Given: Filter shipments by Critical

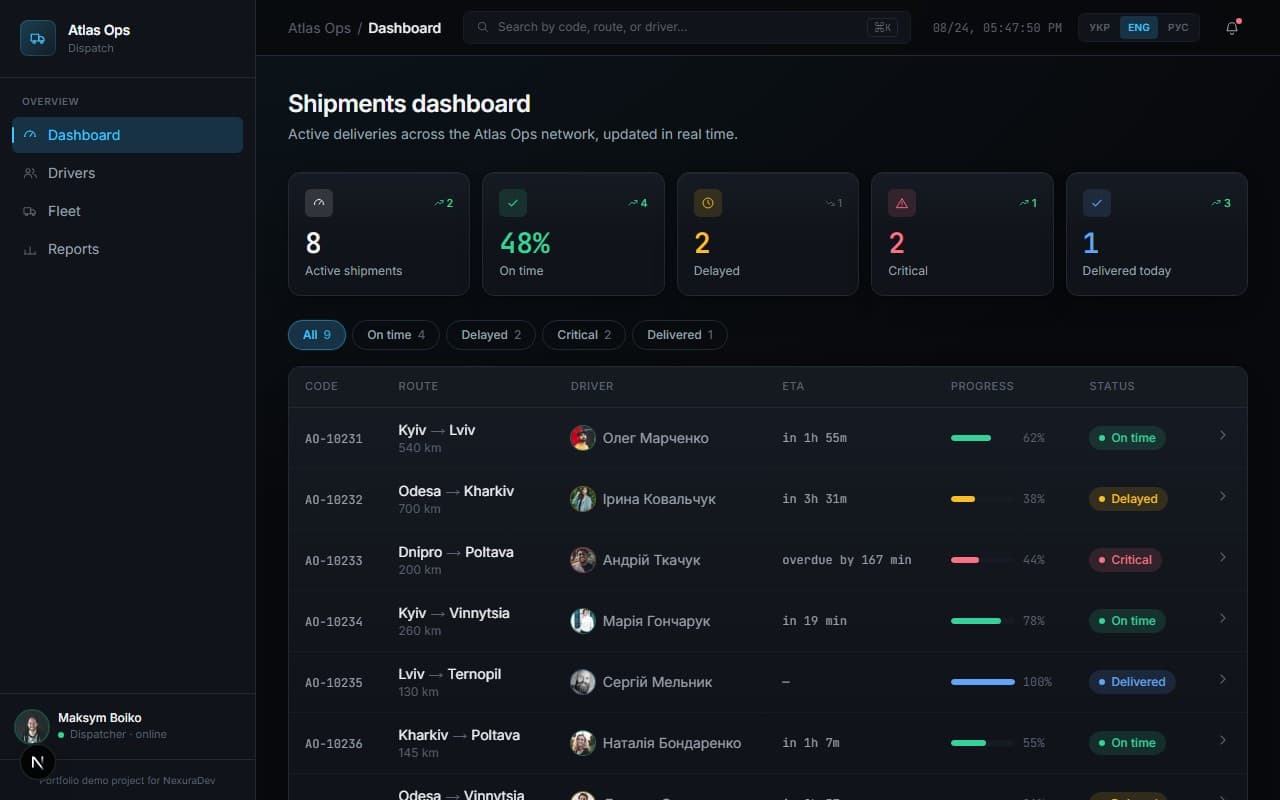Looking at the screenshot, I should pyautogui.click(x=584, y=335).
